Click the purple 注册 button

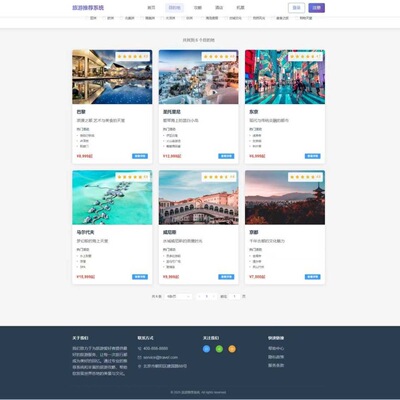tap(317, 8)
